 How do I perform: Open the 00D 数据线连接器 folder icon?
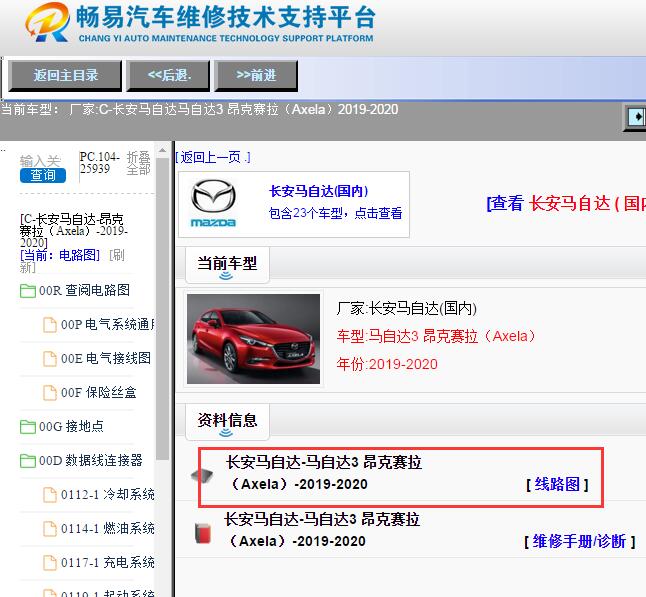point(28,461)
